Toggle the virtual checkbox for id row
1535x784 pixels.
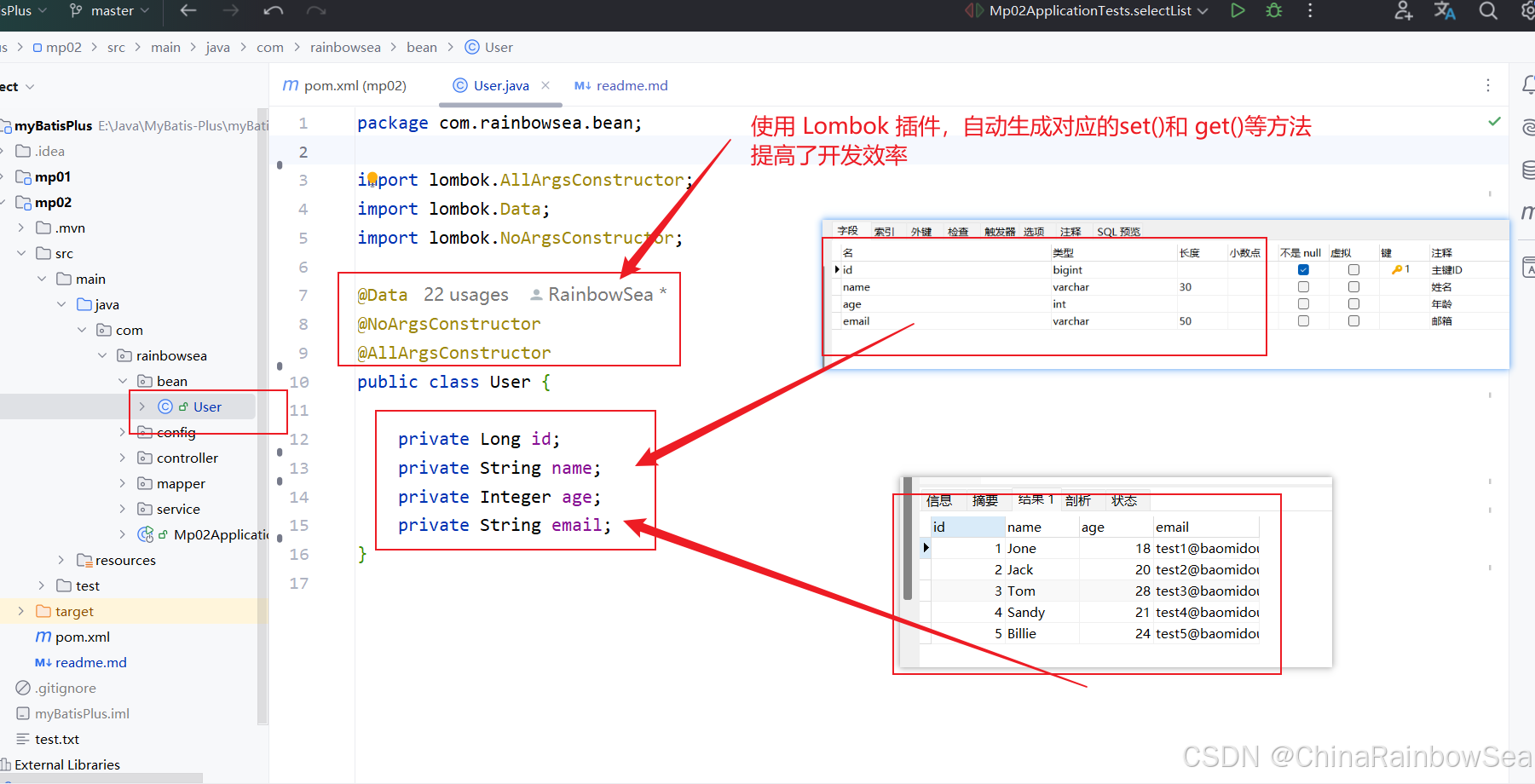pyautogui.click(x=1353, y=270)
